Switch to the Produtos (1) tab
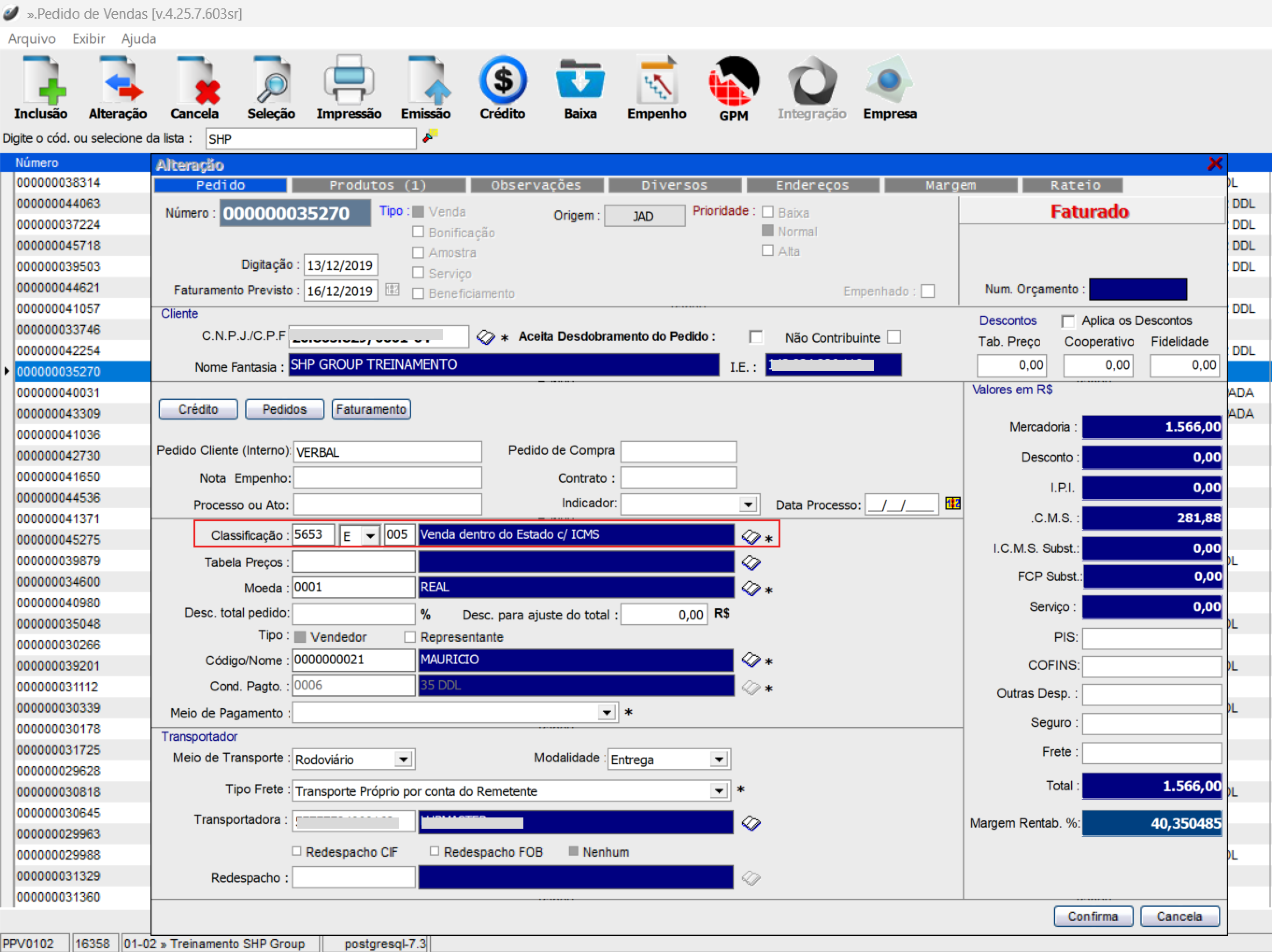This screenshot has width=1272, height=952. [x=378, y=185]
